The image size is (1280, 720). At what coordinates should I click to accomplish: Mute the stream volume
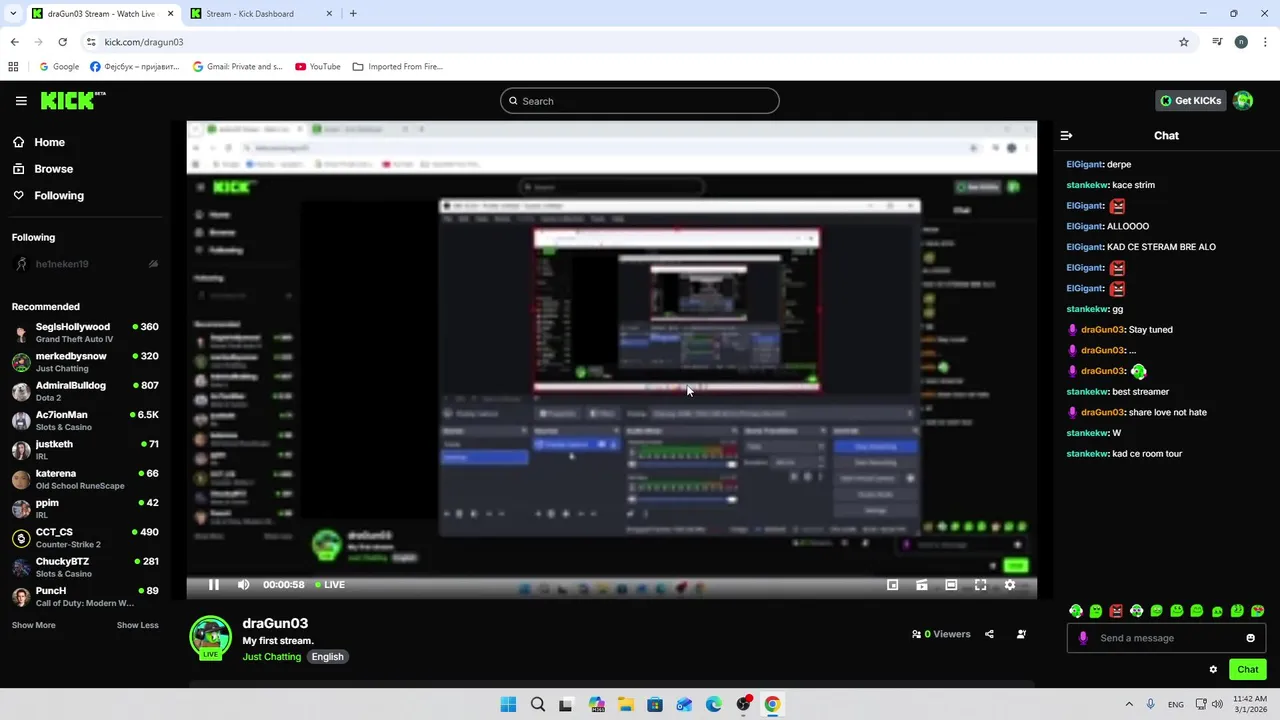pyautogui.click(x=243, y=585)
